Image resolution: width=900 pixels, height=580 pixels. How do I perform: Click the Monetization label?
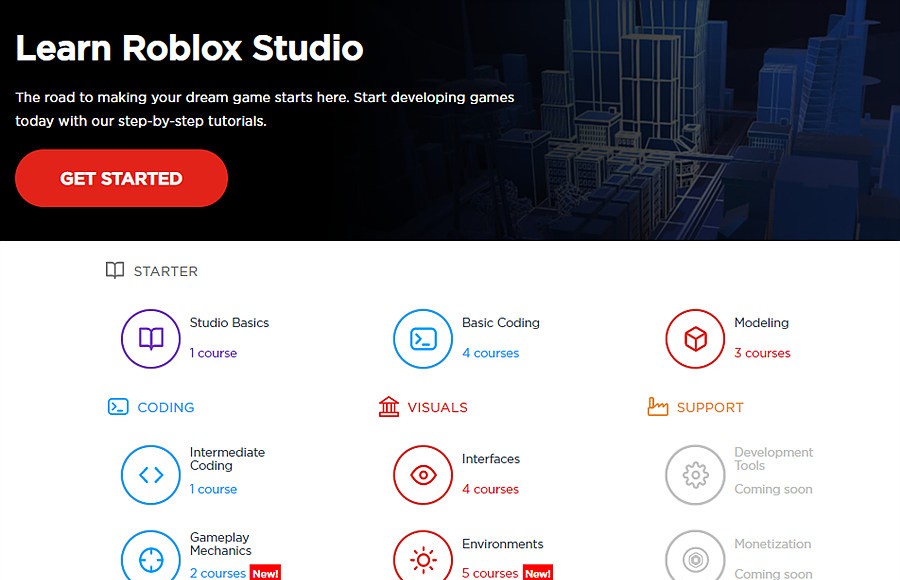(x=773, y=544)
